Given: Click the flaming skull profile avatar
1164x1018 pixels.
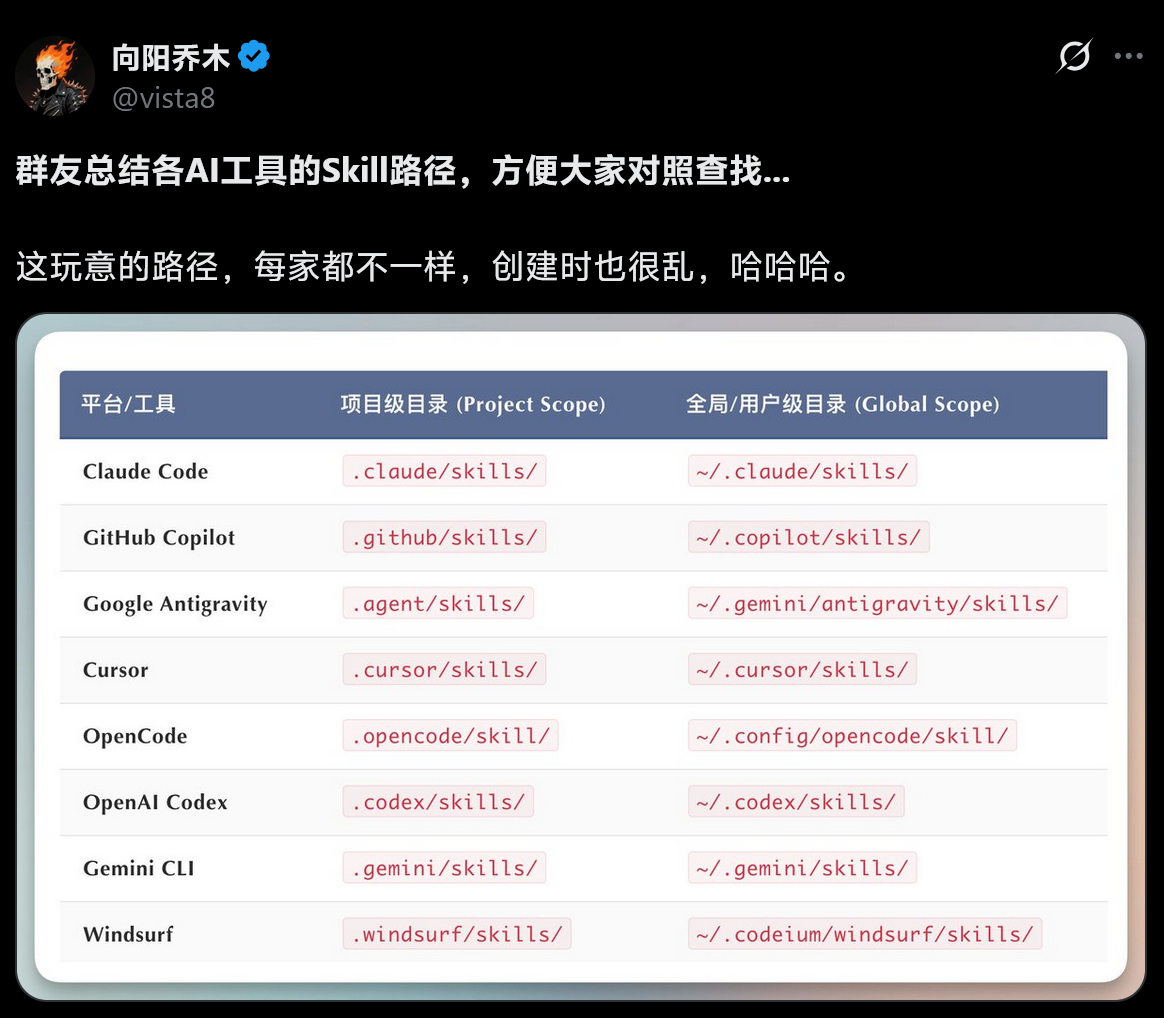Looking at the screenshot, I should (x=55, y=75).
